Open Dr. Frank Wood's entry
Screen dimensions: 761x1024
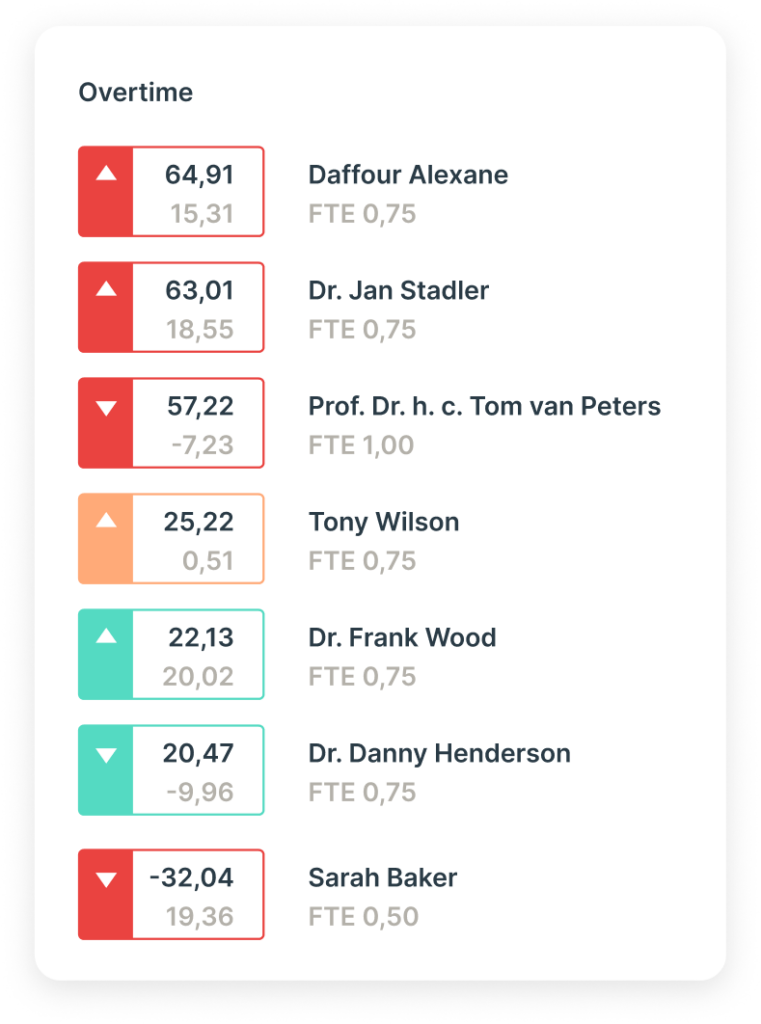coord(402,638)
